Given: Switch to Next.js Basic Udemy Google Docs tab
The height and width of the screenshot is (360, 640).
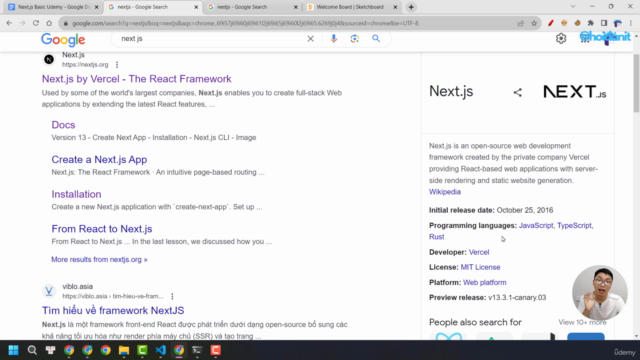Looking at the screenshot, I should [53, 7].
